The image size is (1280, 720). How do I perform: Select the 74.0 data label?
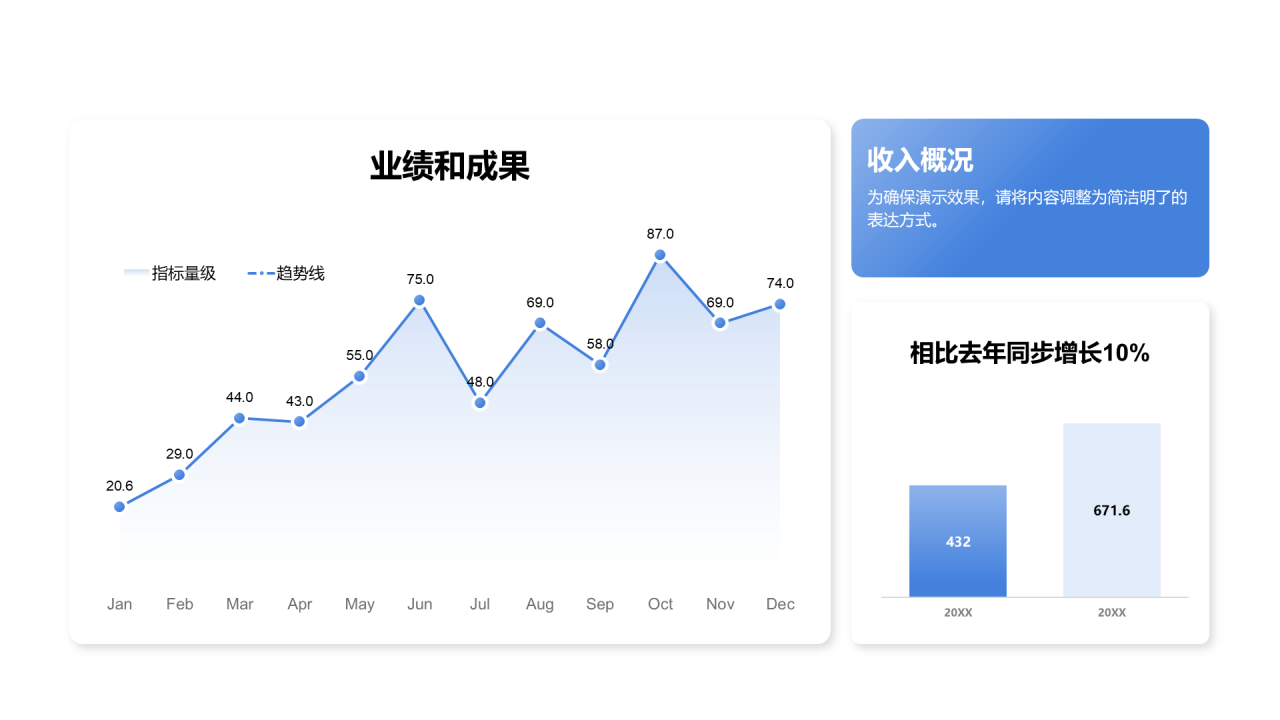[780, 283]
